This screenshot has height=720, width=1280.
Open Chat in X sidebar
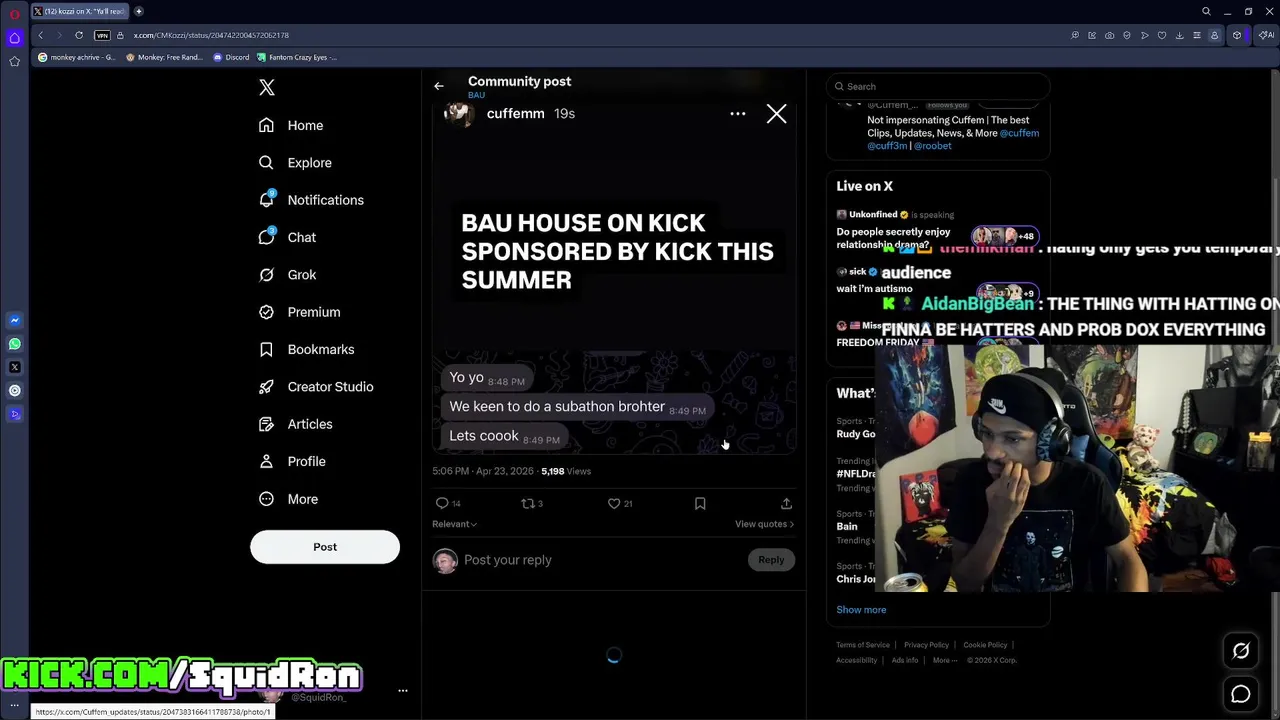pos(287,237)
